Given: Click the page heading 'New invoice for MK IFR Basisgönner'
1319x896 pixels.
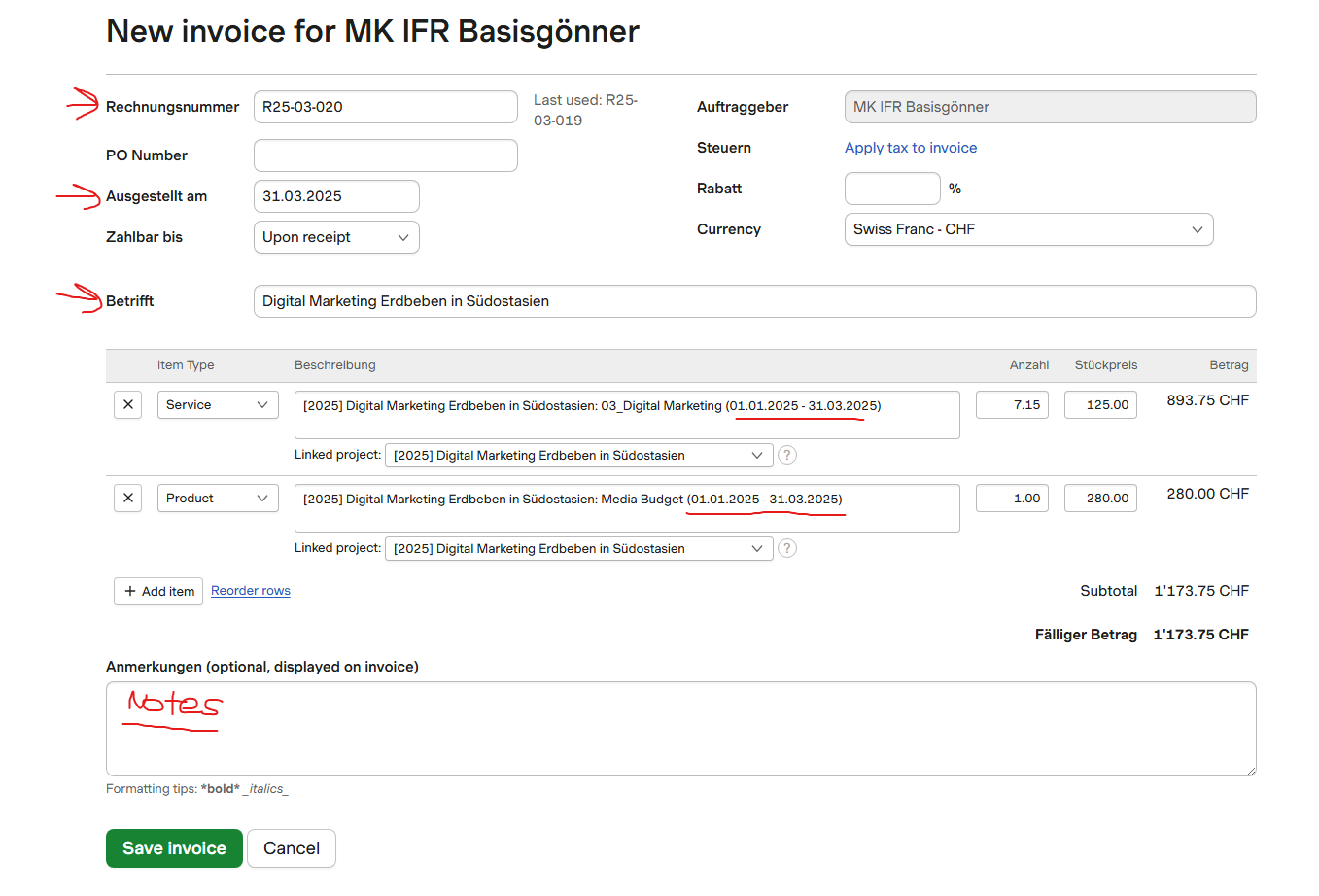Looking at the screenshot, I should 372,32.
